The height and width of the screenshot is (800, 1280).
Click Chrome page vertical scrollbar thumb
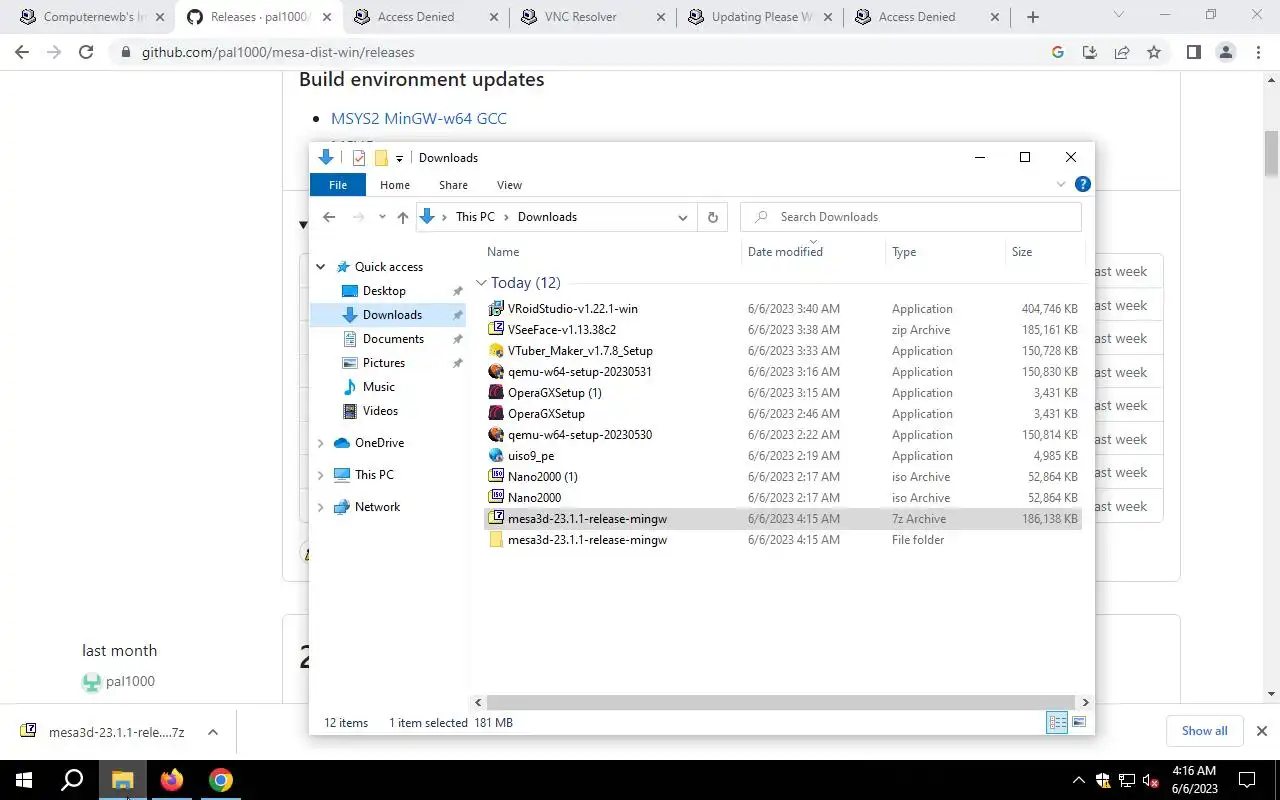click(1272, 152)
